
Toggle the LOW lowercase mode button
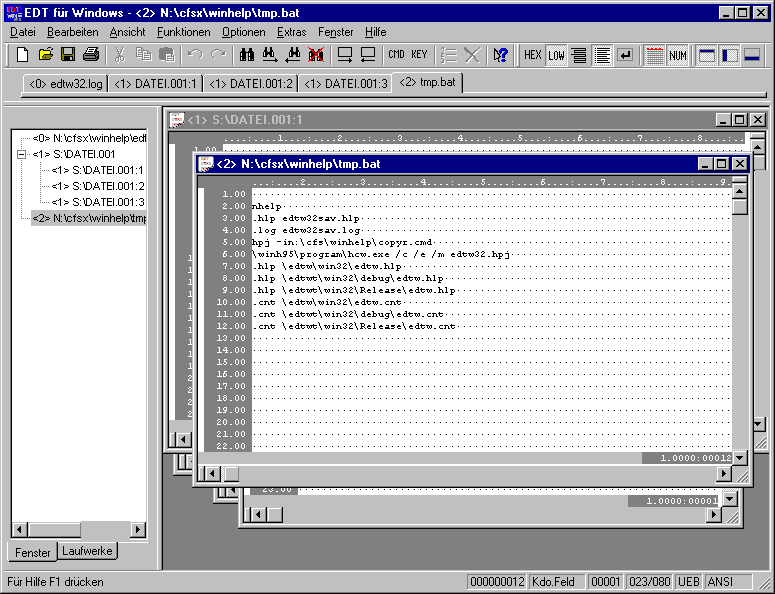click(x=556, y=55)
